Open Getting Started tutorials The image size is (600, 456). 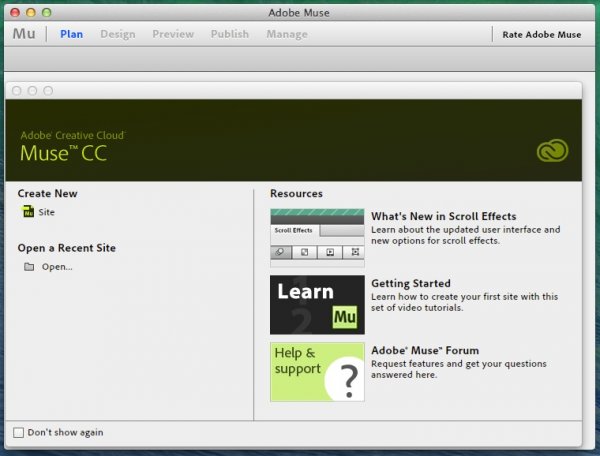pos(411,283)
